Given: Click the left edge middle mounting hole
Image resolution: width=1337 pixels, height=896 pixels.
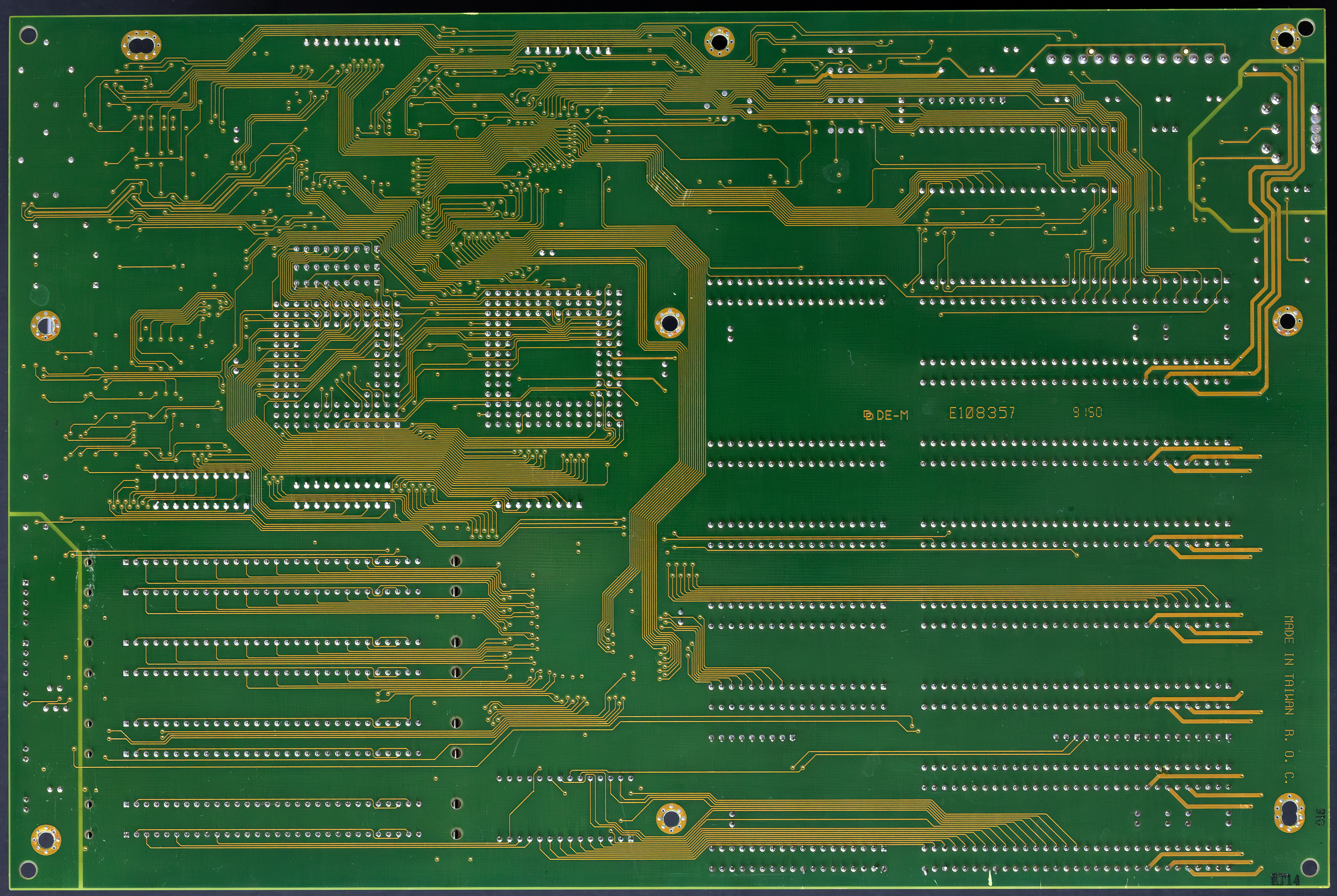Looking at the screenshot, I should (x=45, y=326).
